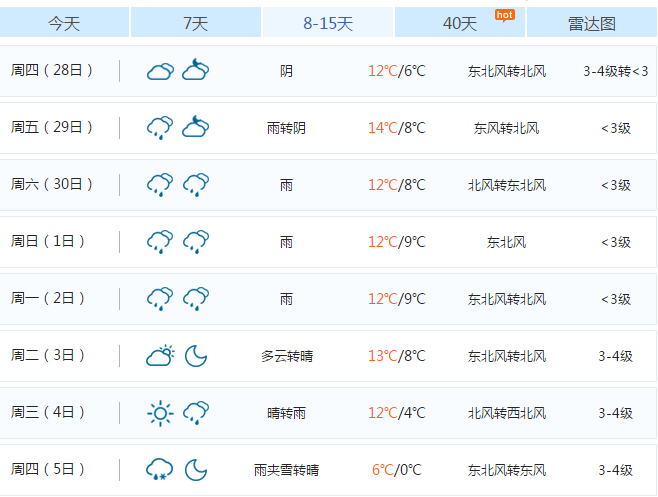Click crescent moon icon for 周二 3日

[x=196, y=356]
